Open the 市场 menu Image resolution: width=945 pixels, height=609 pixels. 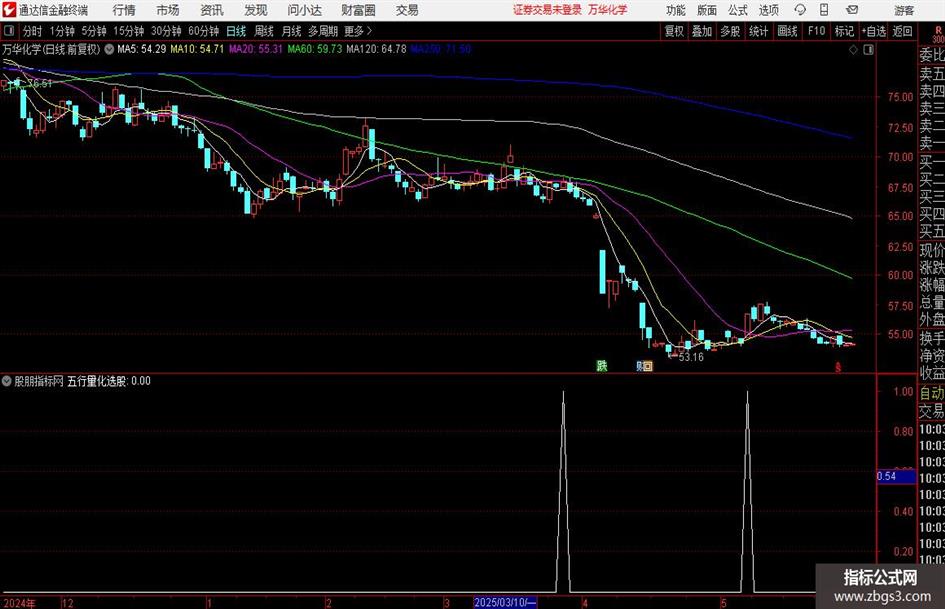[168, 10]
